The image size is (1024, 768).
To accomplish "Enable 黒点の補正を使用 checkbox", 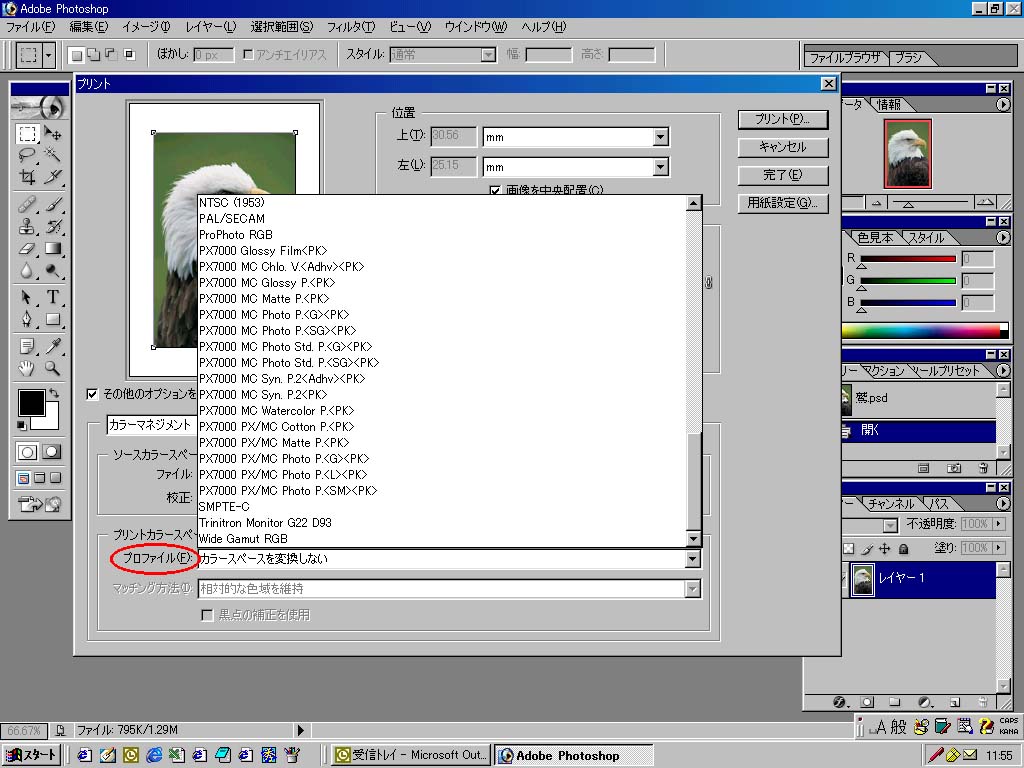I will (x=208, y=615).
